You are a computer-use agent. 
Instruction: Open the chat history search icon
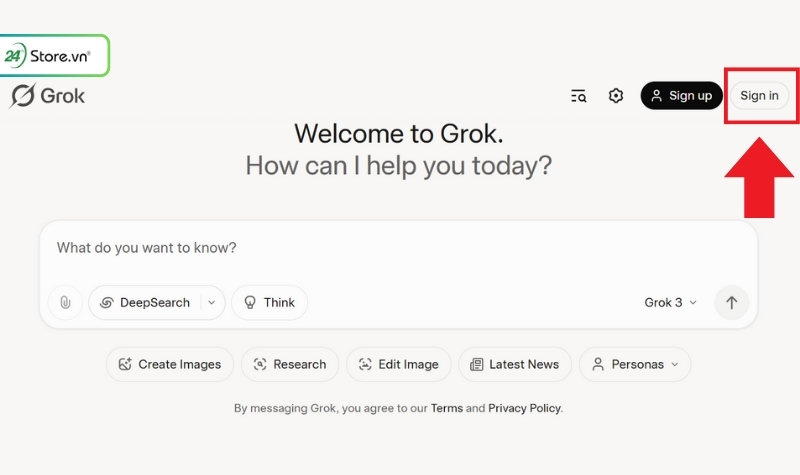click(x=579, y=96)
